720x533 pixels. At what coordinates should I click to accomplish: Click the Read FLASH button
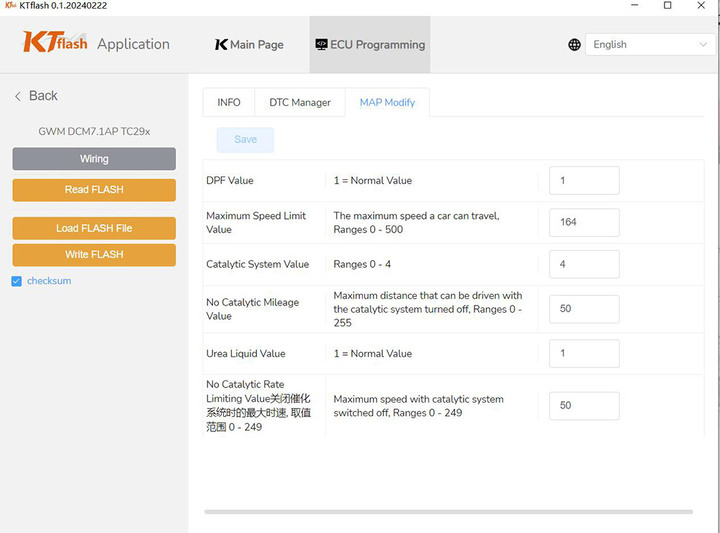tap(94, 190)
